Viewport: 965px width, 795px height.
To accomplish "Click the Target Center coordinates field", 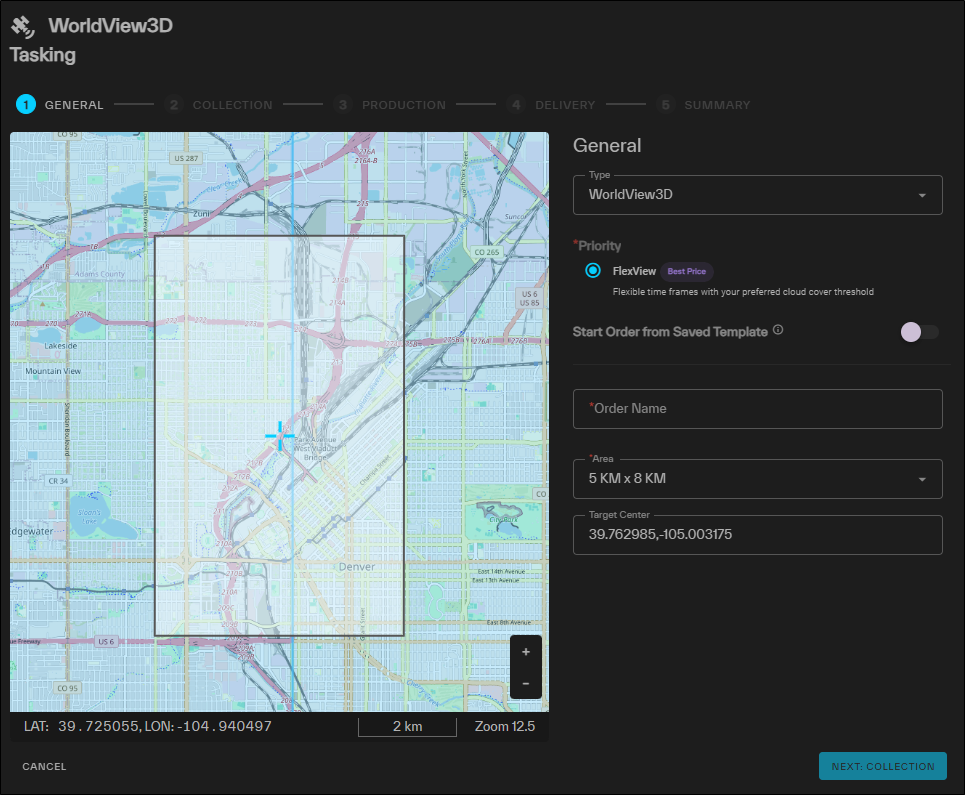I will (x=758, y=535).
